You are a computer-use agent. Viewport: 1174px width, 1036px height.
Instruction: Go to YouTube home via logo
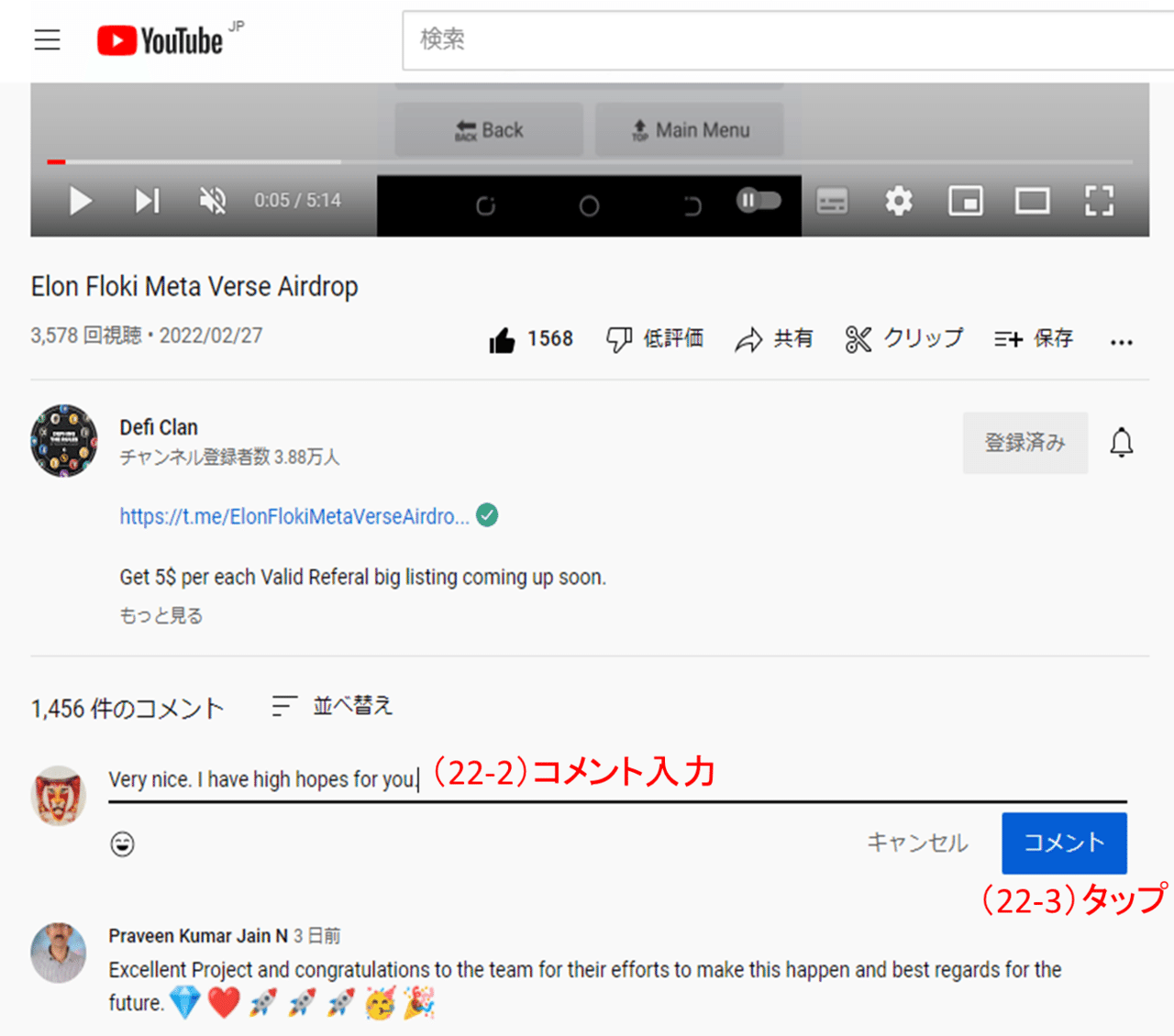(161, 40)
